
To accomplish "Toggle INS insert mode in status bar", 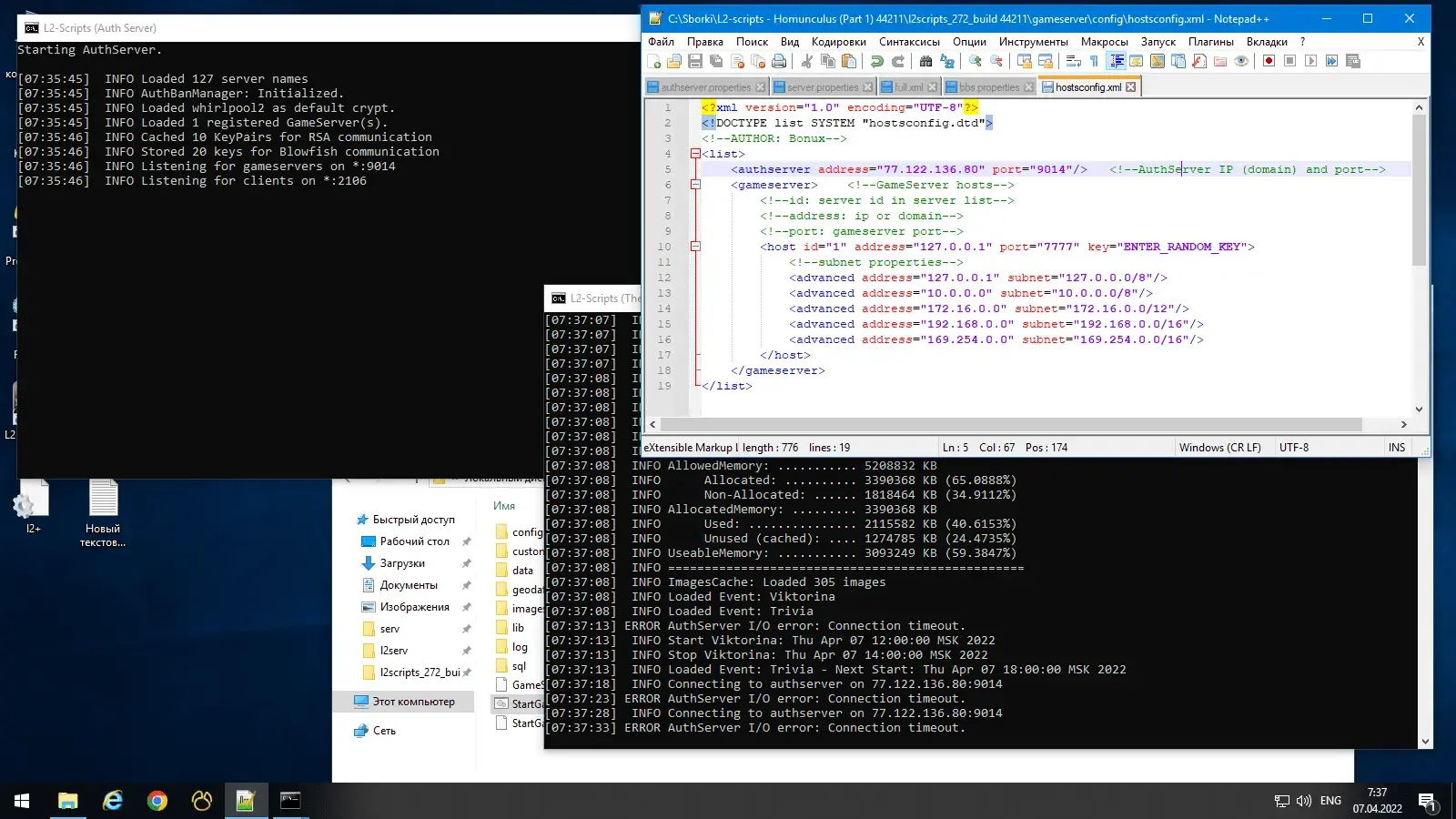I will click(x=1397, y=448).
